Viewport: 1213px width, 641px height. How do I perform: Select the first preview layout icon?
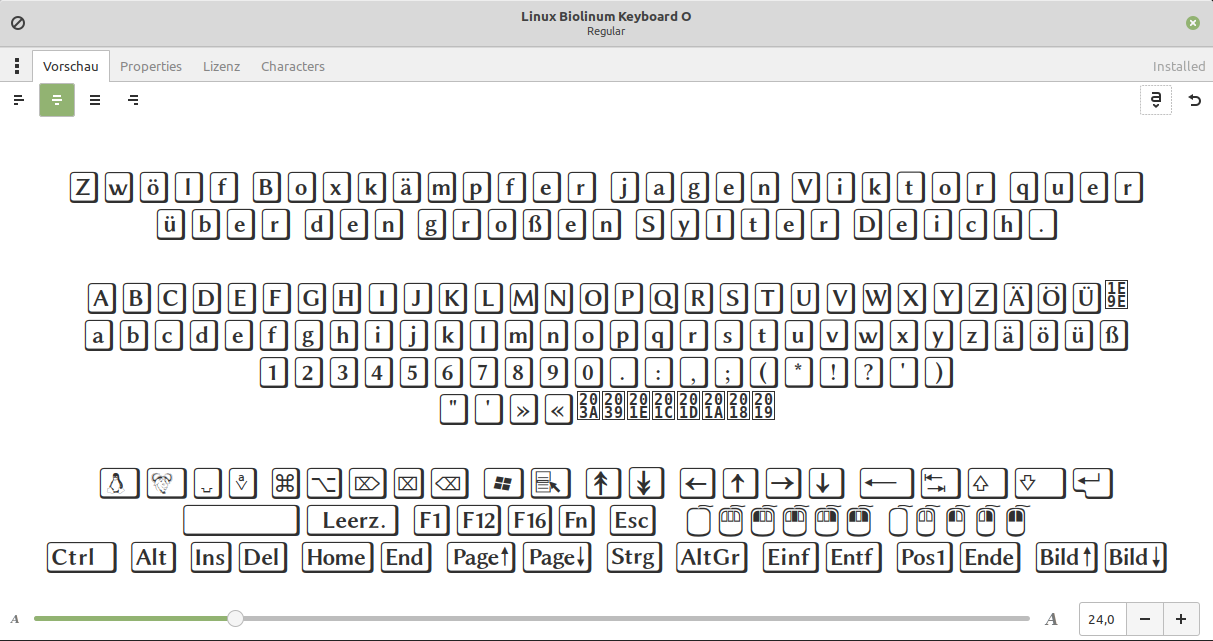coord(18,100)
